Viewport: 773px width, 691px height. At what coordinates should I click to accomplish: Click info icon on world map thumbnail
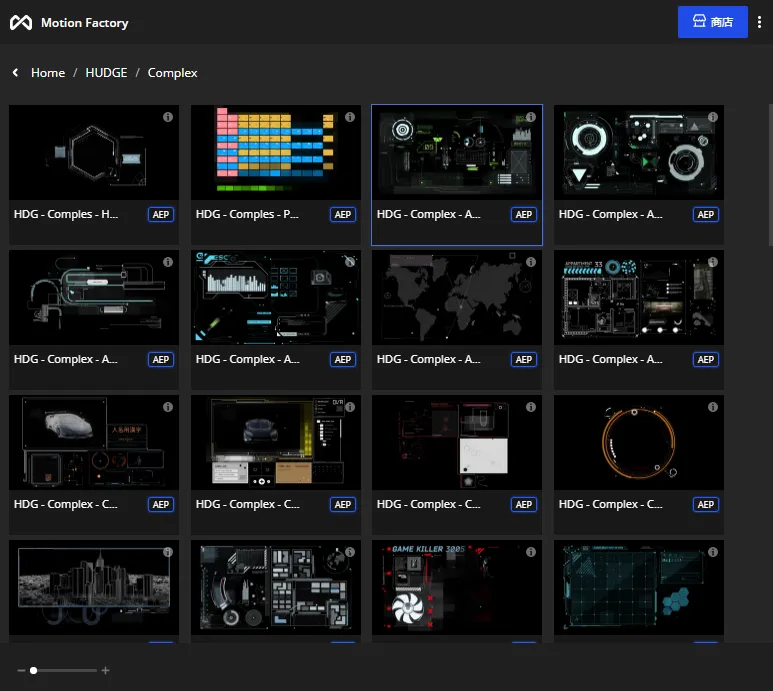(x=531, y=262)
